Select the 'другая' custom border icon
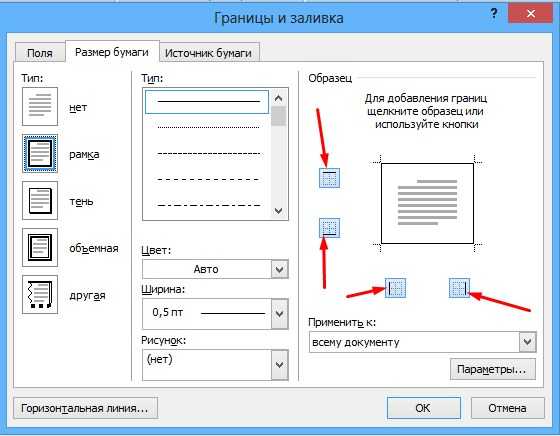 point(40,295)
